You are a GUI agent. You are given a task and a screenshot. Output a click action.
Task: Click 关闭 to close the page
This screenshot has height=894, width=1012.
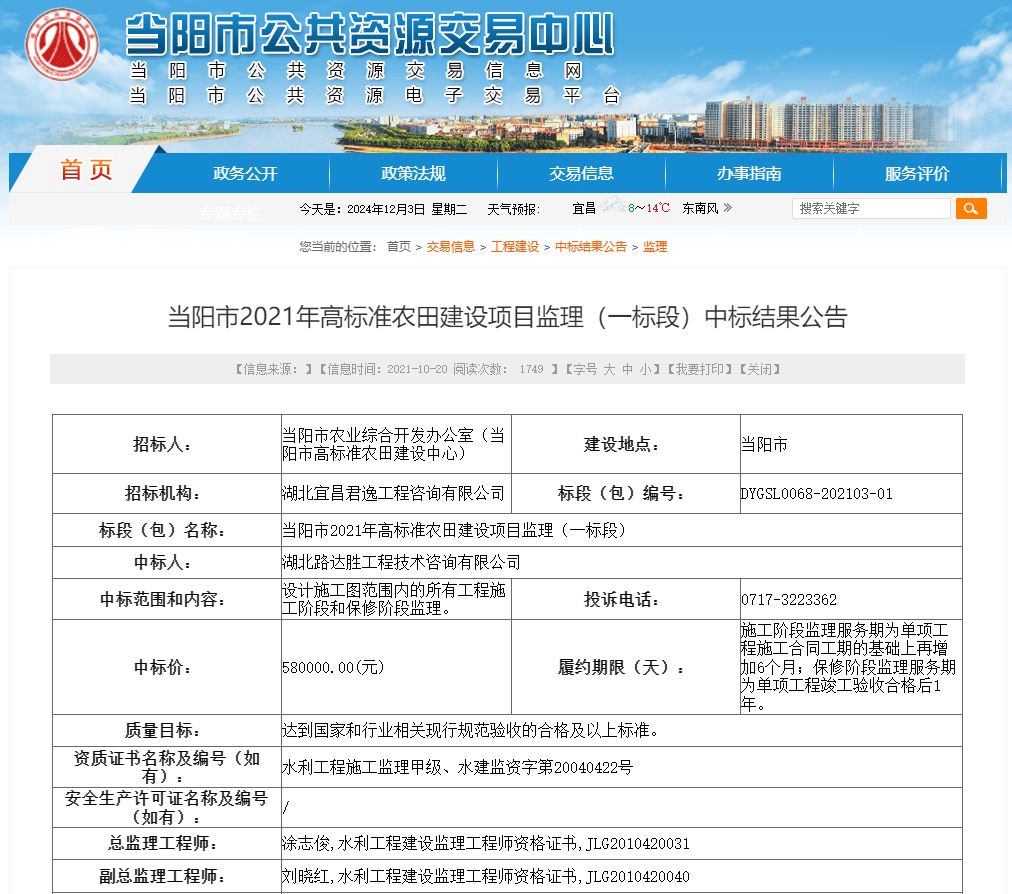(x=758, y=369)
